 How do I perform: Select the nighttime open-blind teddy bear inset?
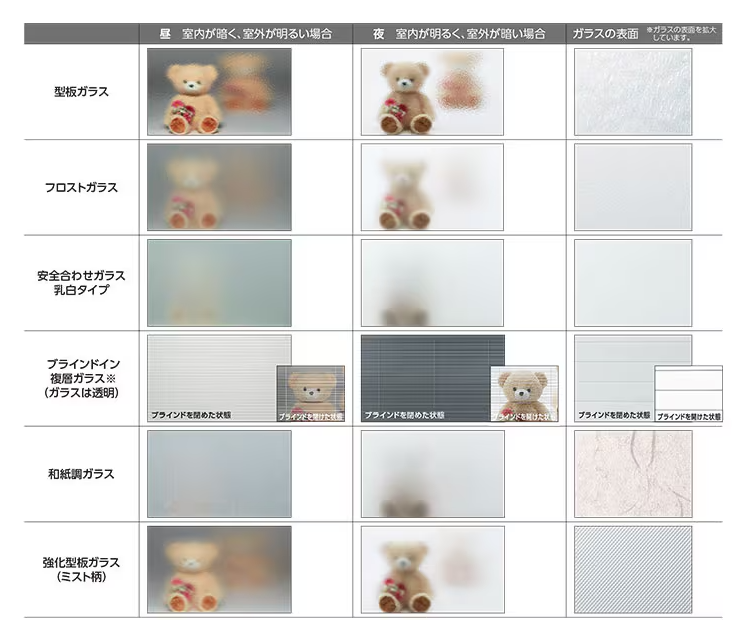[524, 393]
